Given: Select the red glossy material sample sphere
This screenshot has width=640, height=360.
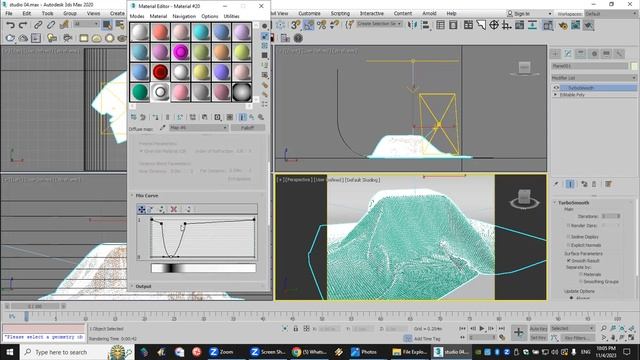Looking at the screenshot, I should [160, 72].
